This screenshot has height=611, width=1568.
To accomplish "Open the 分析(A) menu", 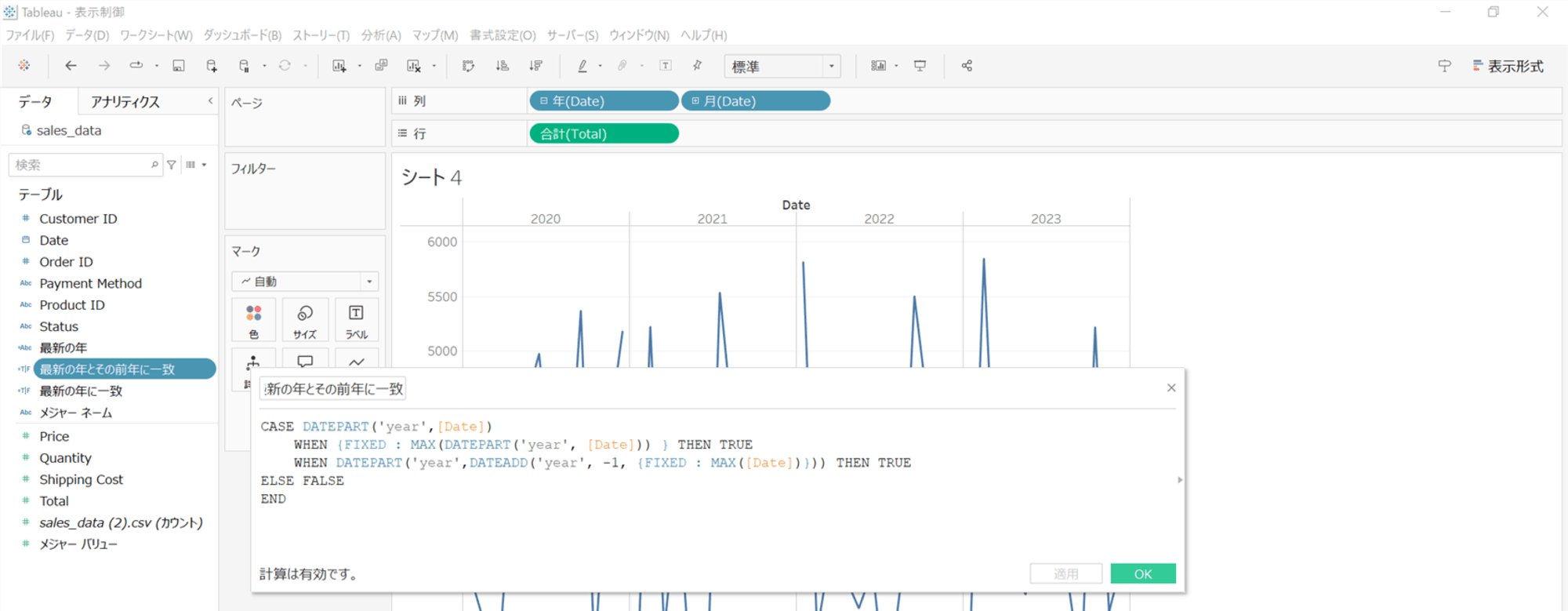I will click(381, 35).
